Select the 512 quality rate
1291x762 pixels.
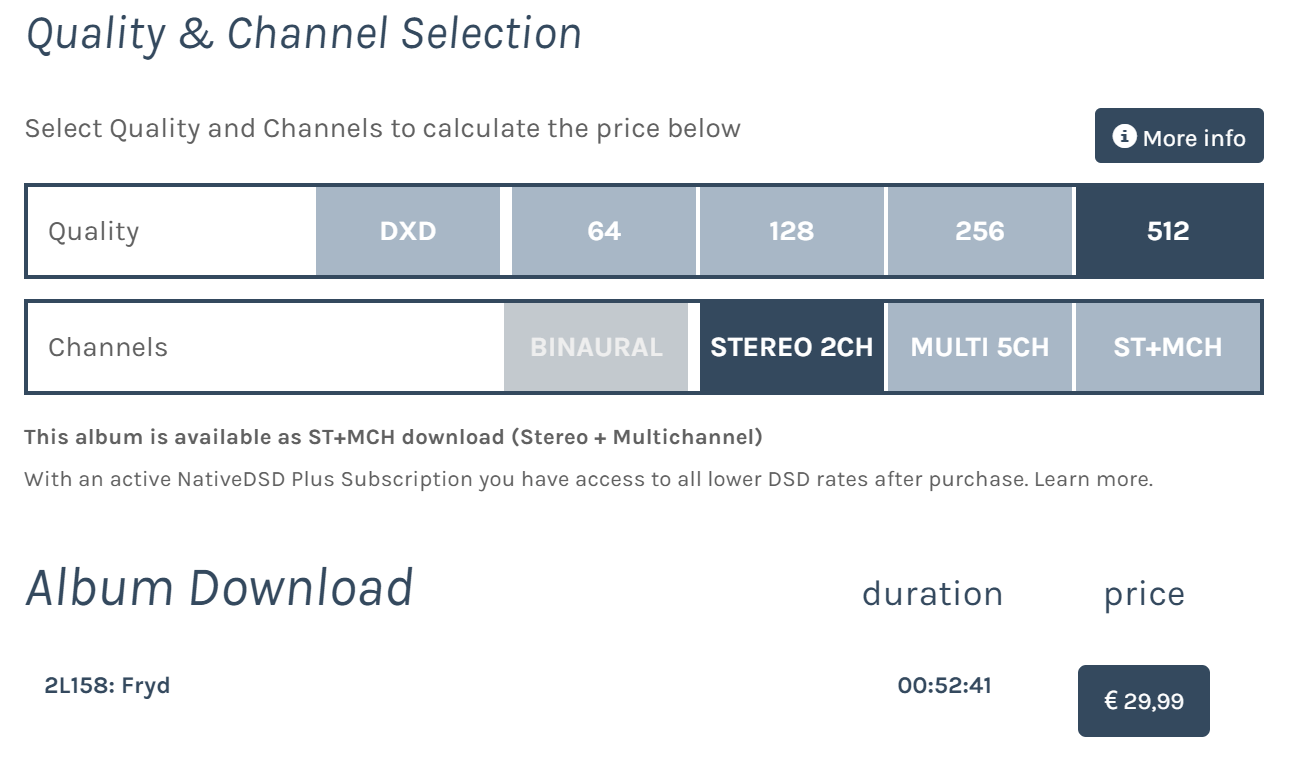click(1168, 231)
